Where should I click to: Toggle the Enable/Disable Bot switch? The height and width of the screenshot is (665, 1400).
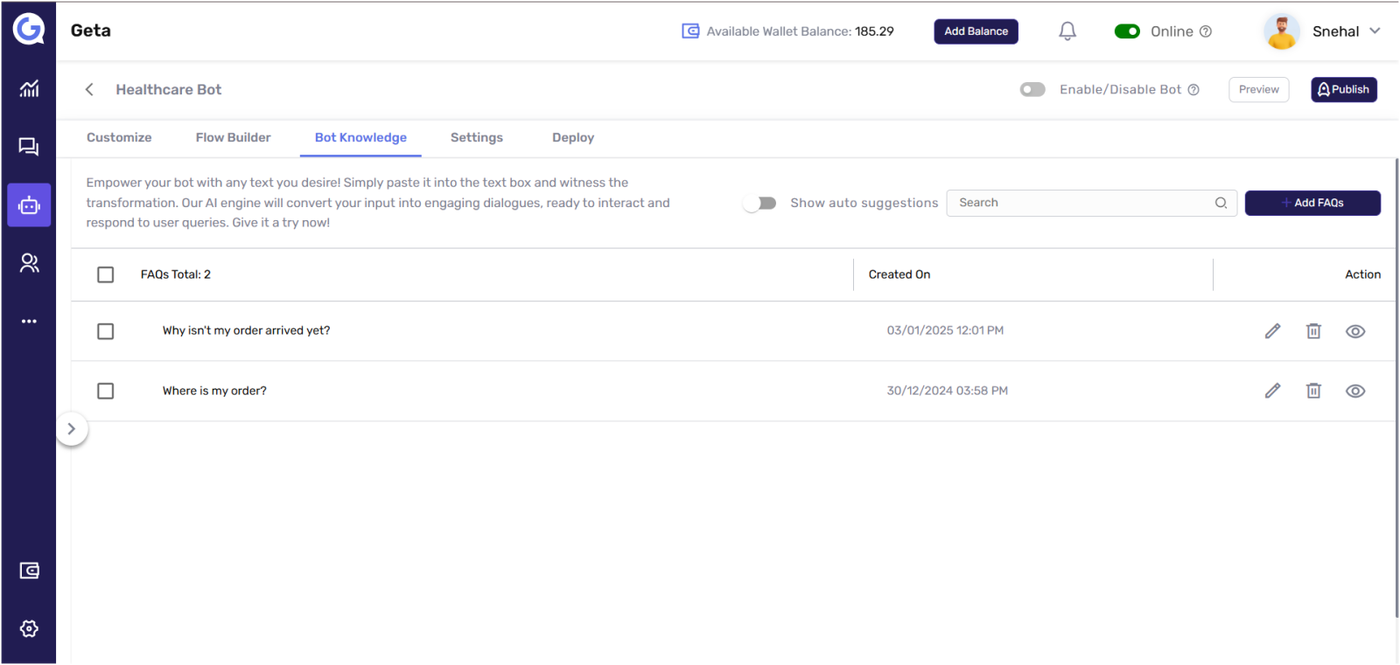pyautogui.click(x=1032, y=90)
